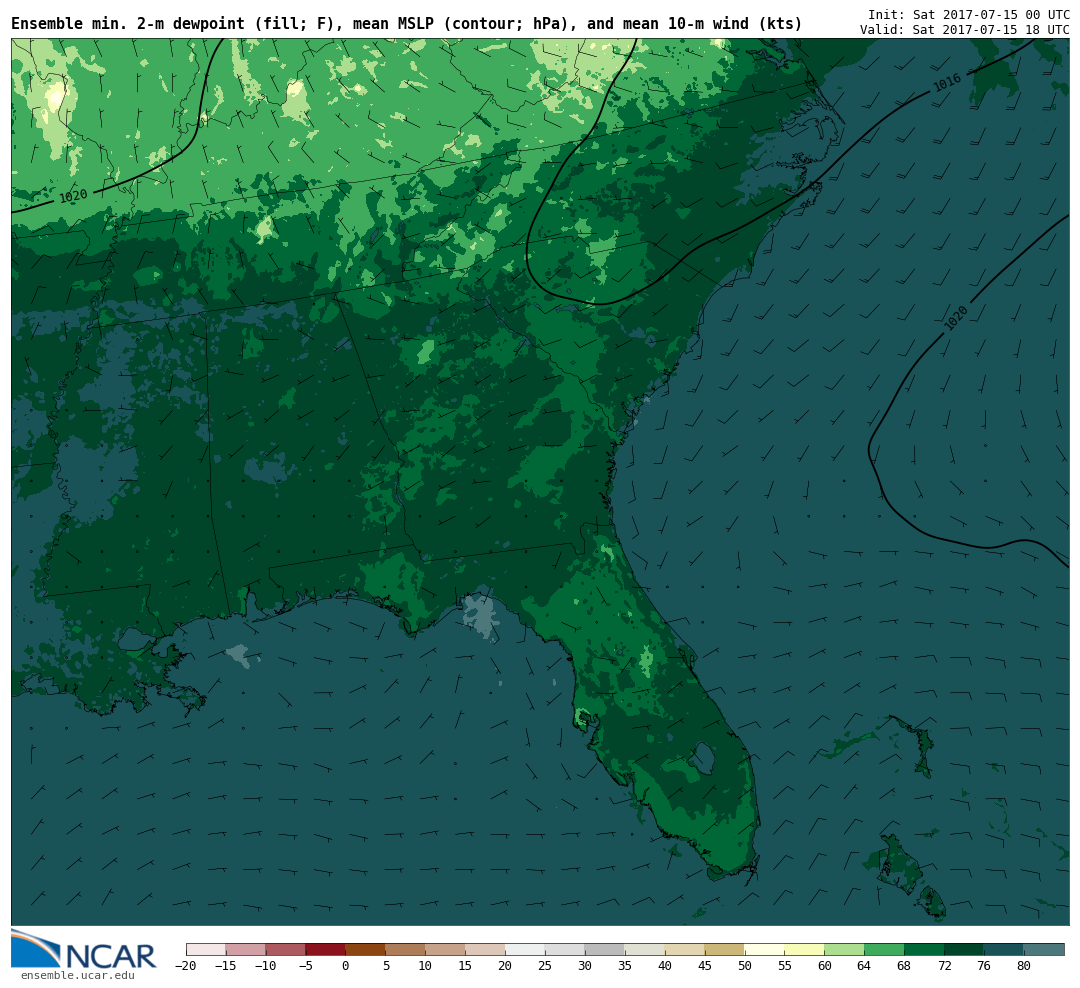This screenshot has width=1080, height=988.
Task: Pick the color swatch between 15 and 20
Action: pyautogui.click(x=486, y=949)
